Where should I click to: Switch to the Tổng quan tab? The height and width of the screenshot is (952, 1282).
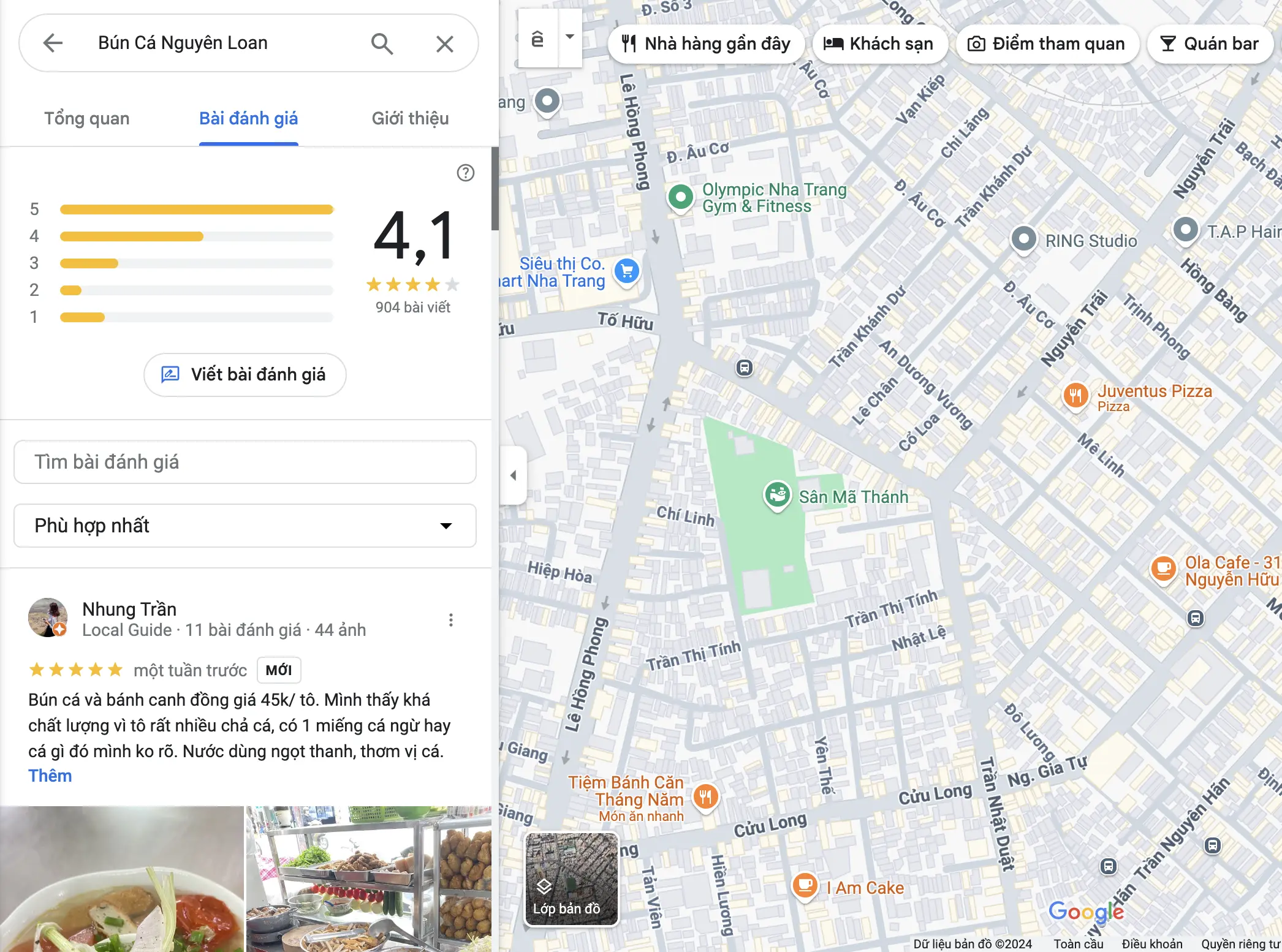[x=87, y=118]
